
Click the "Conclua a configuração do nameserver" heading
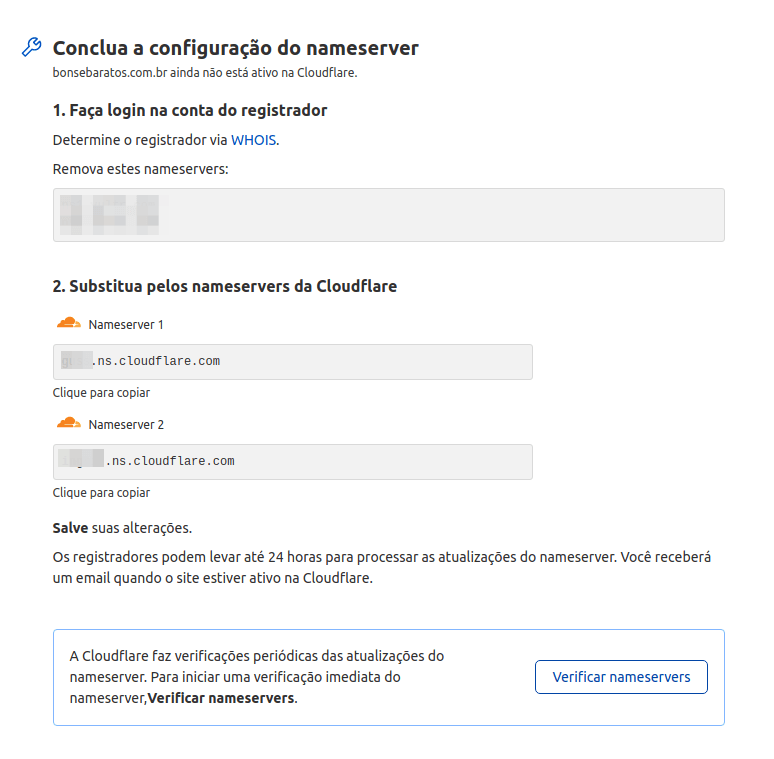235,48
